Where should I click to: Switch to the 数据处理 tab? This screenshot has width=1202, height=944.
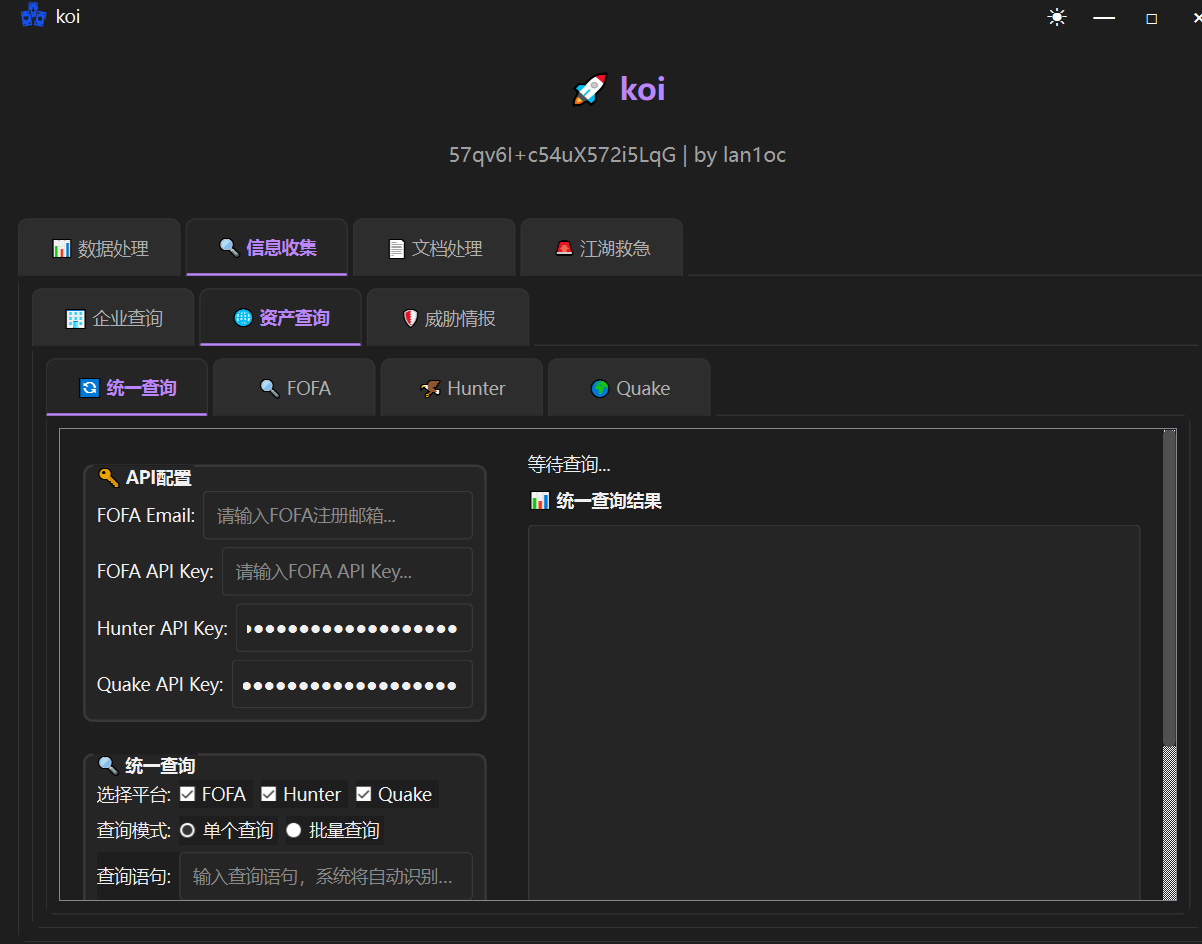coord(100,248)
